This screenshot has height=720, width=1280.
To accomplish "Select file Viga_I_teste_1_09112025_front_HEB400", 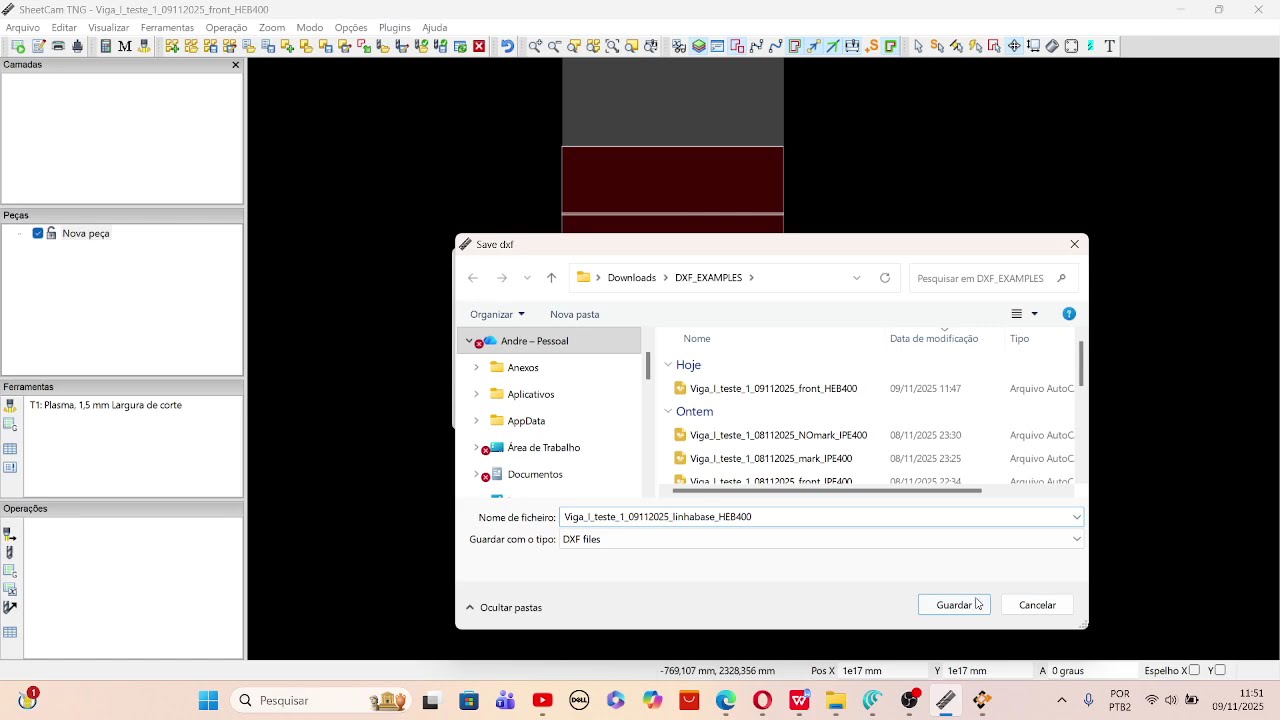I will (773, 389).
